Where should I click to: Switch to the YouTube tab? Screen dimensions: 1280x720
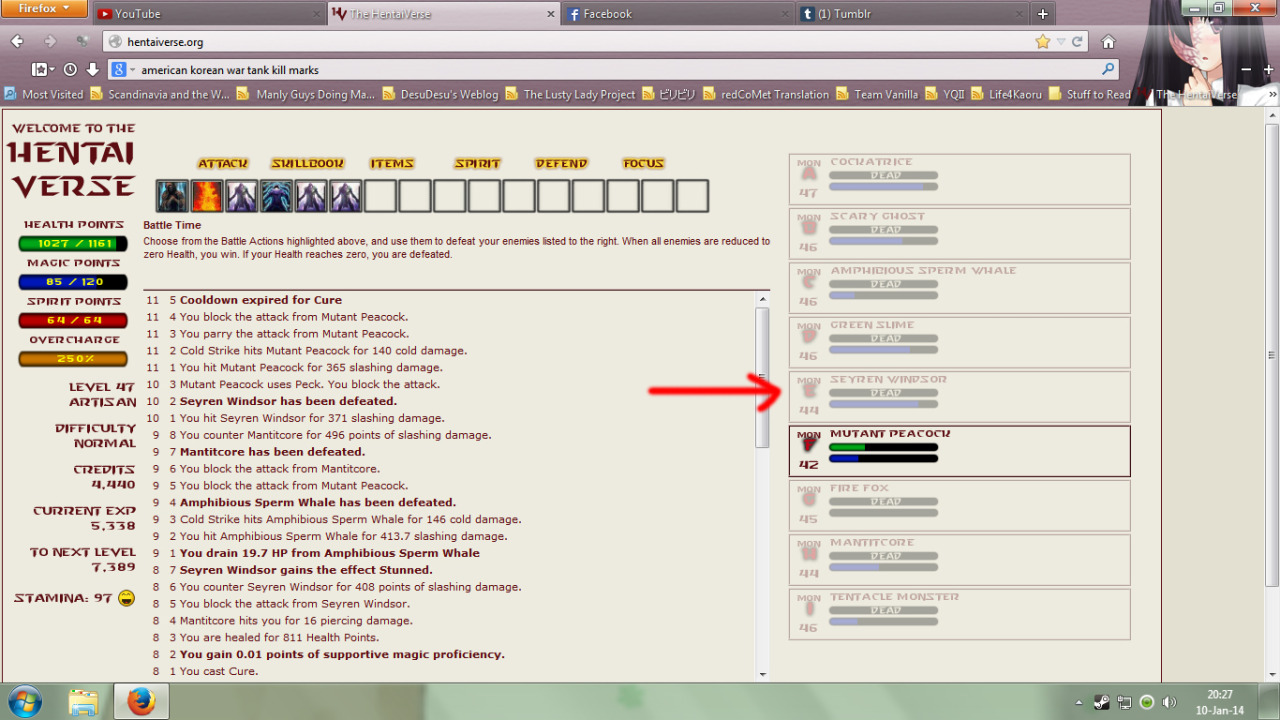(x=208, y=14)
